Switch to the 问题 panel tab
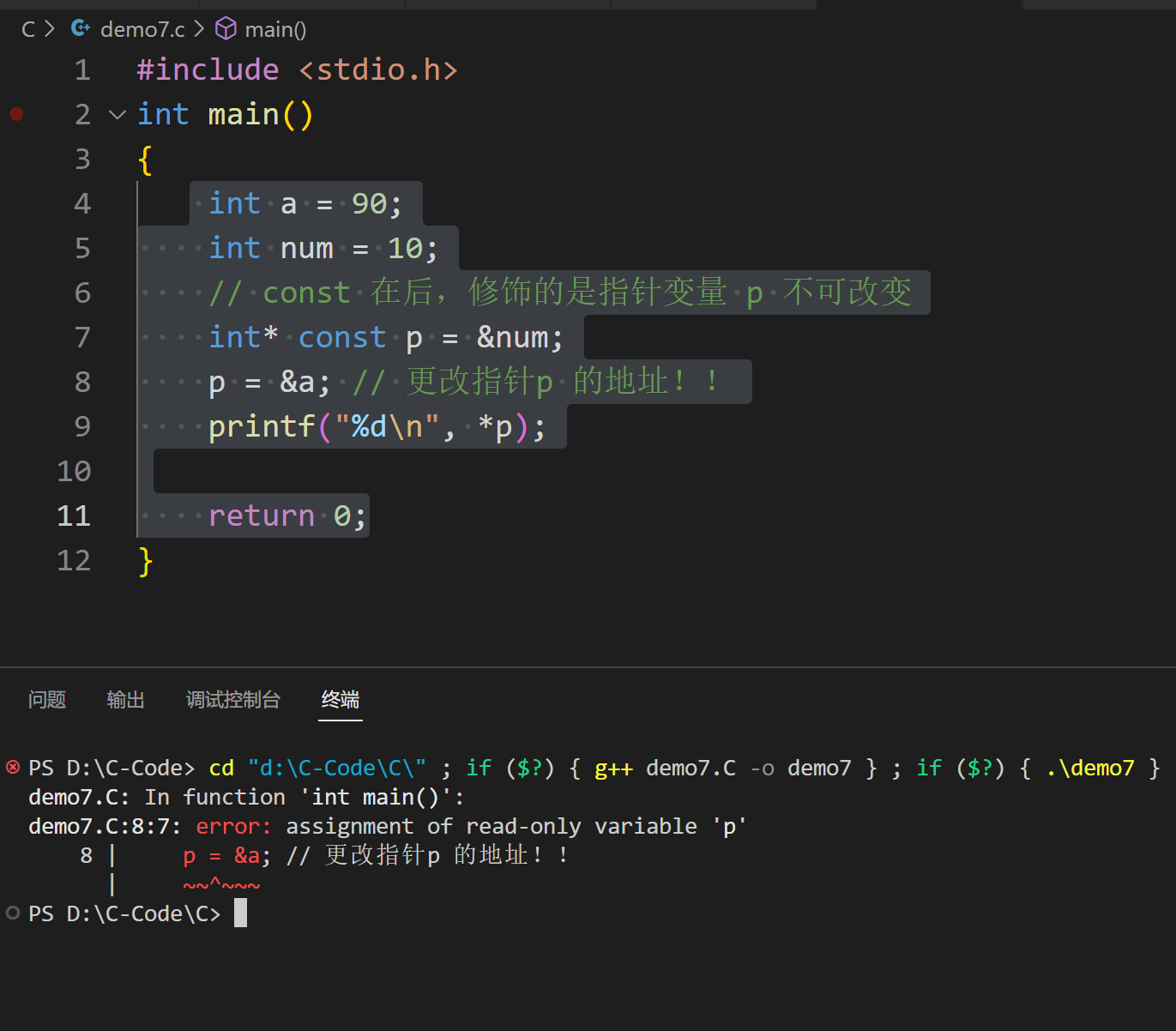This screenshot has height=1031, width=1176. click(x=47, y=700)
